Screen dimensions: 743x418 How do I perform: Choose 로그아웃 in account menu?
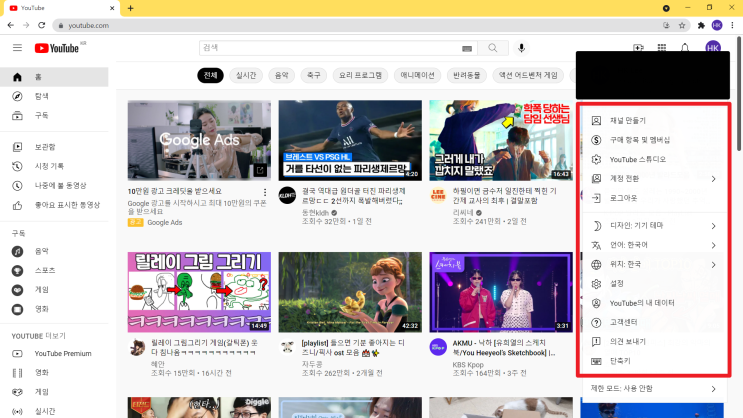coord(654,198)
